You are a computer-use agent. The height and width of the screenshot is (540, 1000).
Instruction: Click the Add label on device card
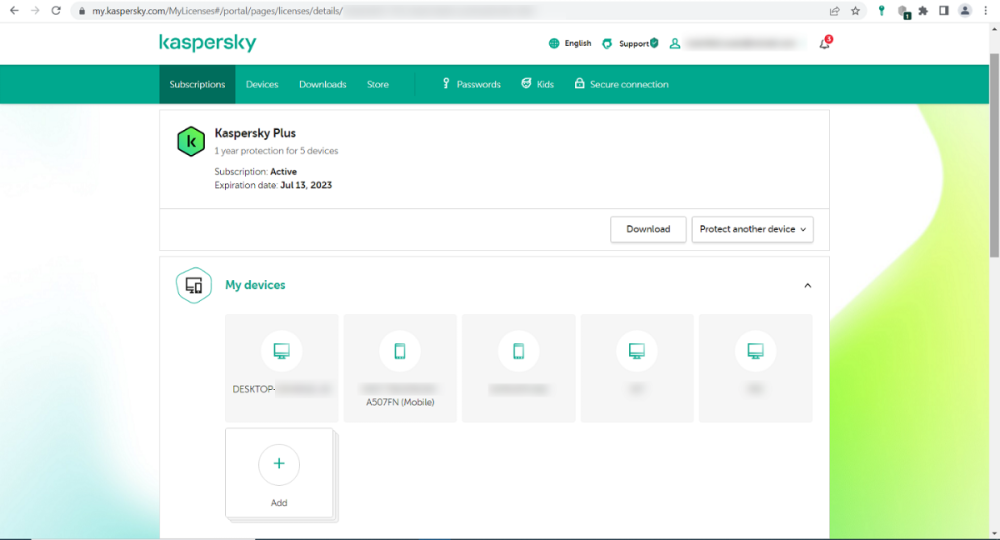pos(279,502)
